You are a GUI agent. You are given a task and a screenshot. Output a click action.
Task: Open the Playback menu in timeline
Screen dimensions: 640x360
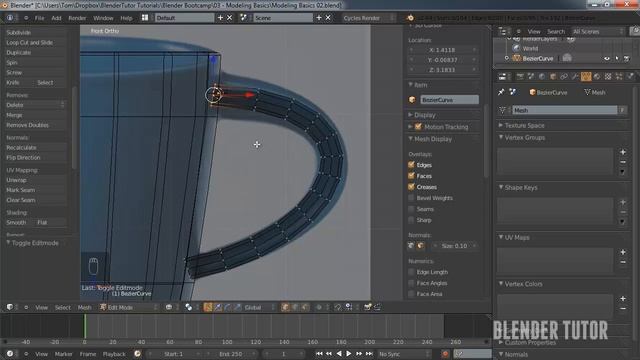(x=114, y=353)
